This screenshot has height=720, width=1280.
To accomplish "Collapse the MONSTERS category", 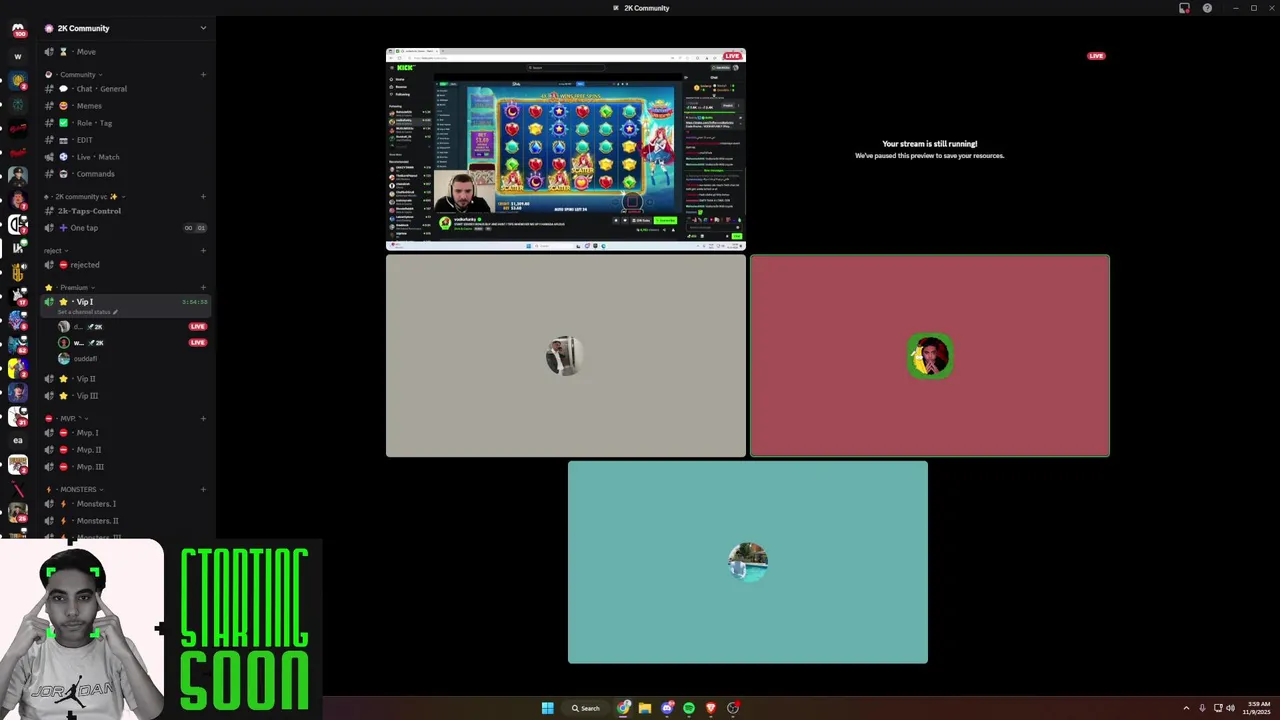I will [74, 489].
